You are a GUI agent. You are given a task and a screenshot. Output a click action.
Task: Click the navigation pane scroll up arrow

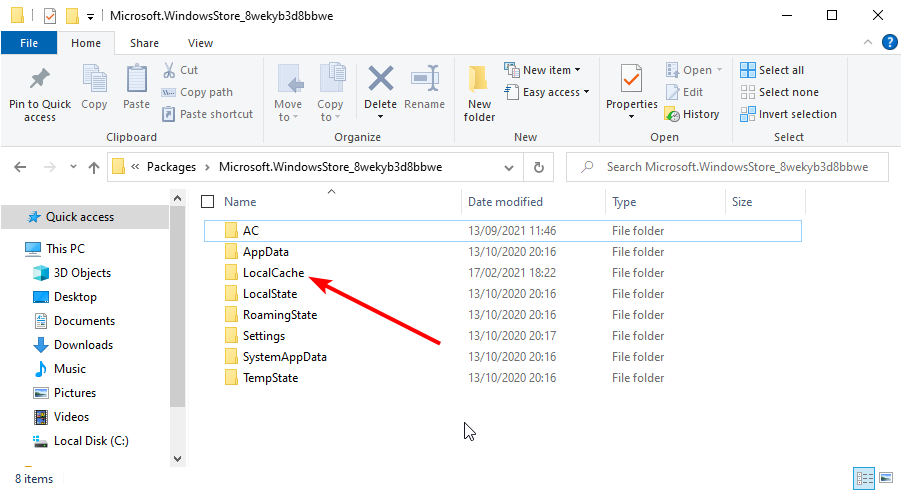point(178,198)
